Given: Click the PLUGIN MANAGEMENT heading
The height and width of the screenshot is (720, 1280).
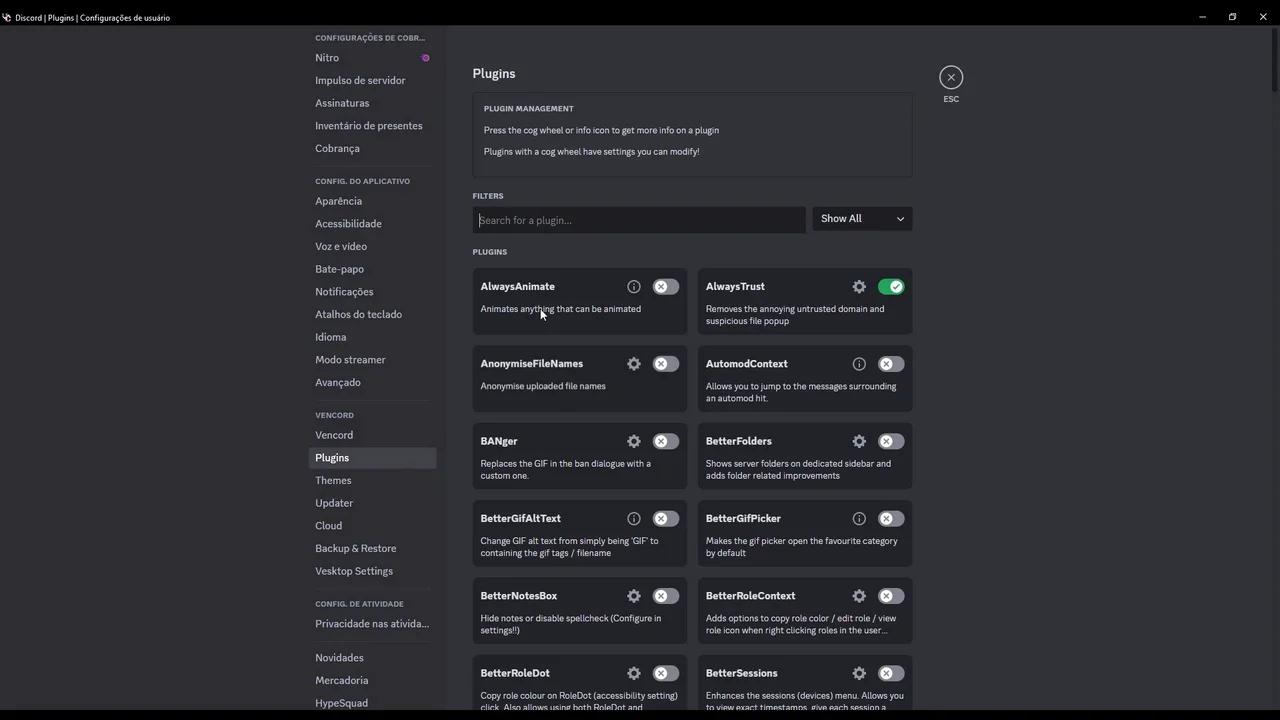Looking at the screenshot, I should pos(528,109).
